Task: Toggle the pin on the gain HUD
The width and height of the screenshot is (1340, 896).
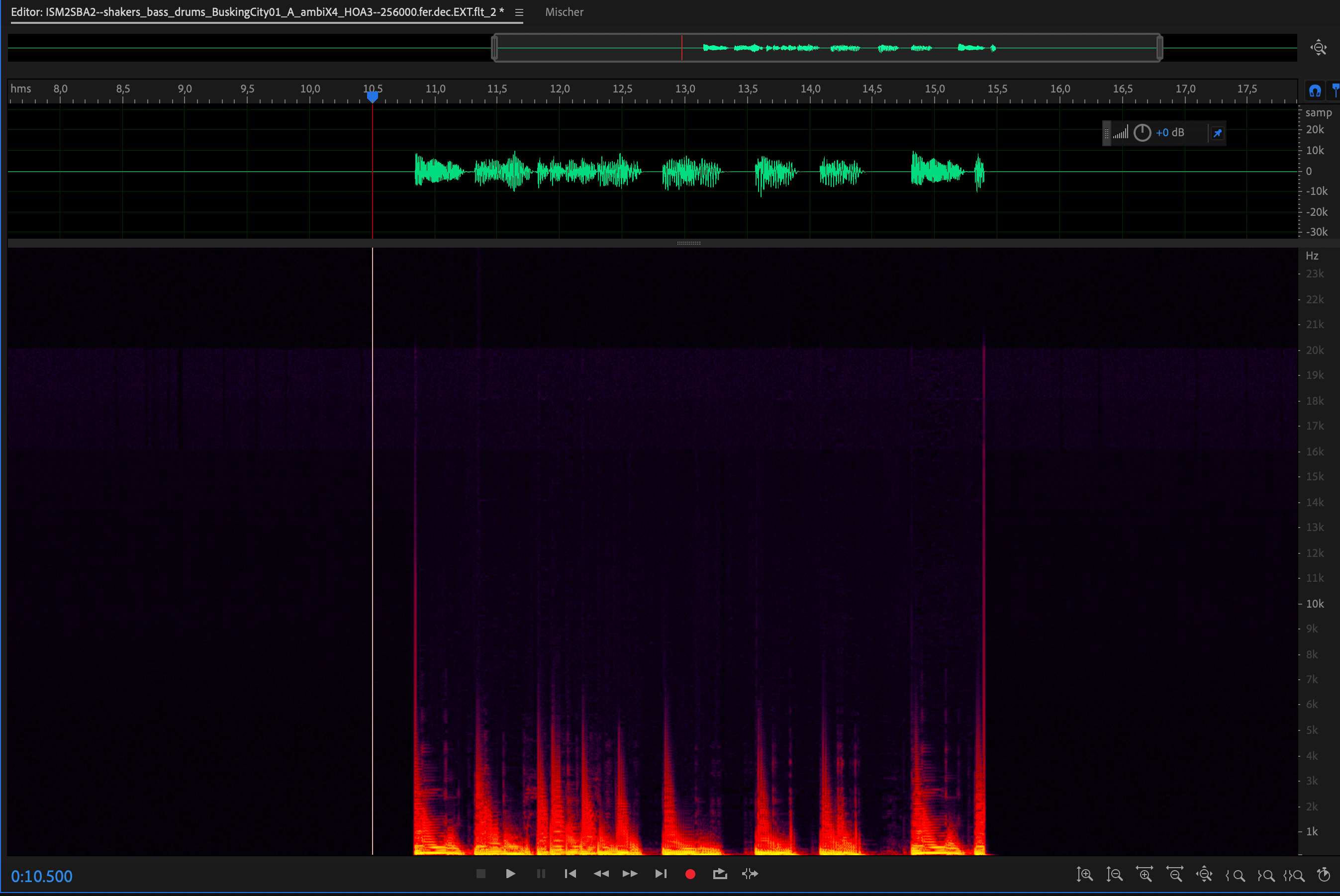Action: [x=1218, y=133]
